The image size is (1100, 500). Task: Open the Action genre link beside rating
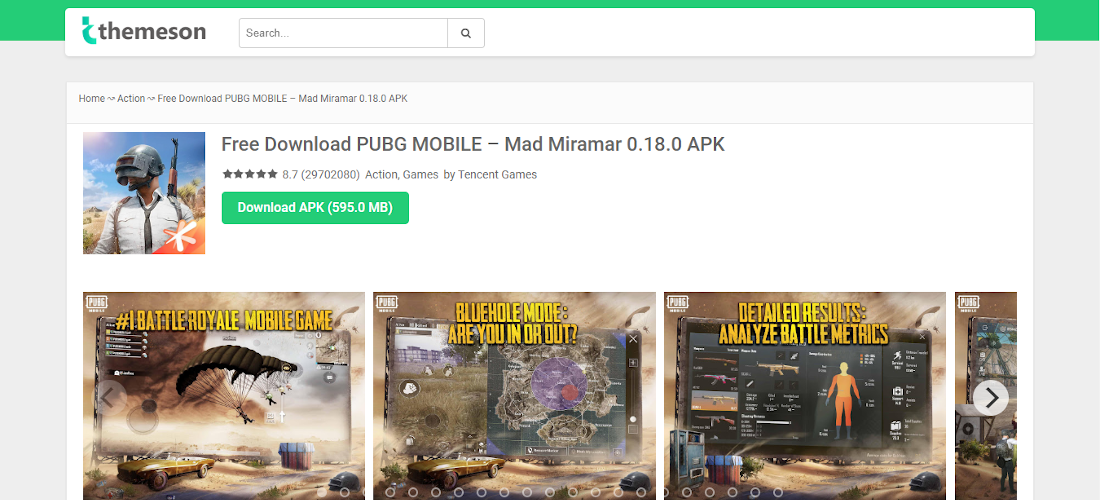point(382,175)
